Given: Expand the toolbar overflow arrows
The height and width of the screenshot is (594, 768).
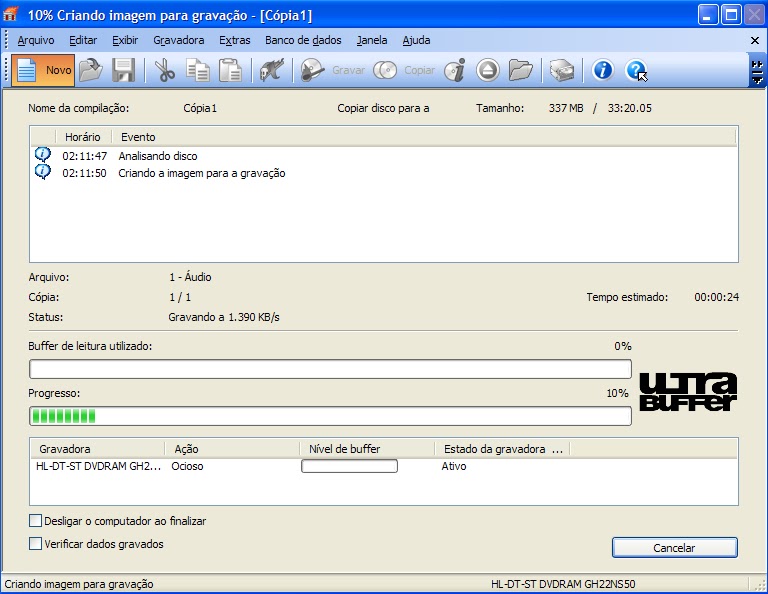Looking at the screenshot, I should pos(757,71).
